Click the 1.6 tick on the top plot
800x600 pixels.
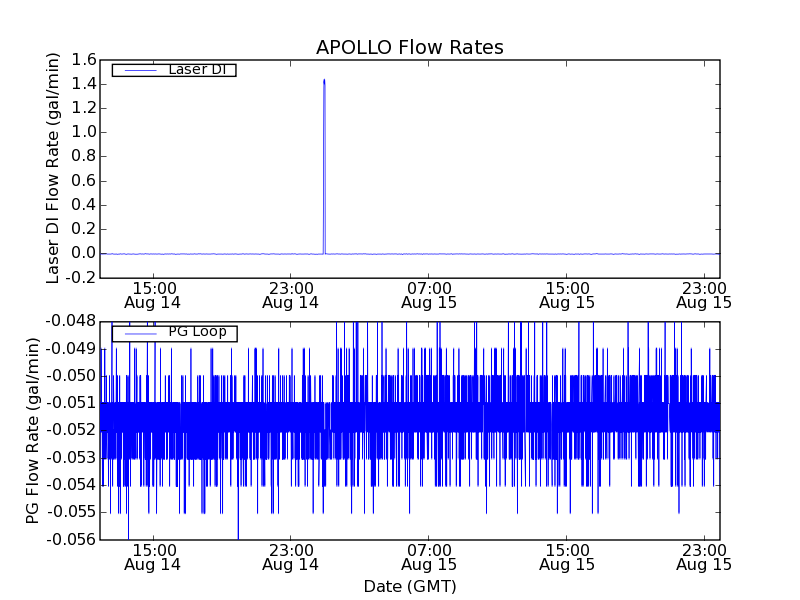click(x=83, y=60)
